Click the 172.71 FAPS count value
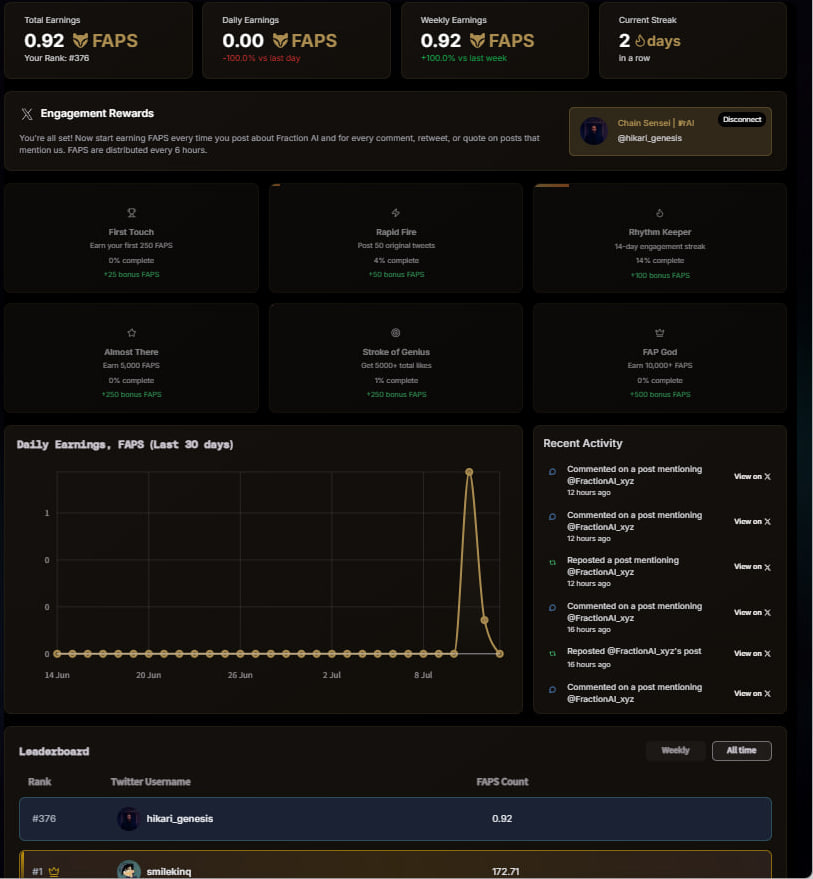This screenshot has width=813, height=879. [x=505, y=872]
